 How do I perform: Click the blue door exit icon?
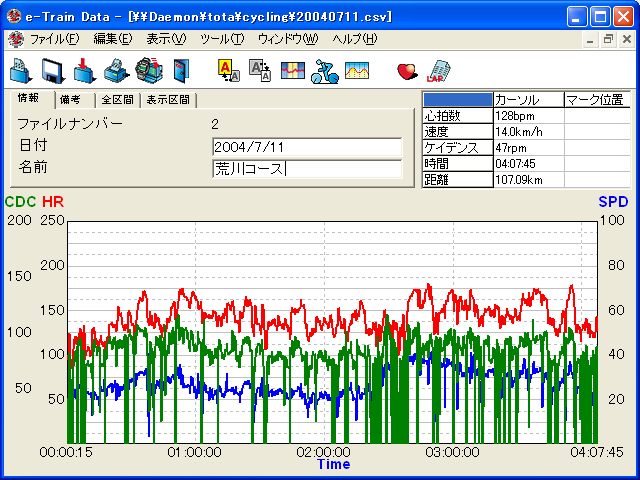point(180,70)
